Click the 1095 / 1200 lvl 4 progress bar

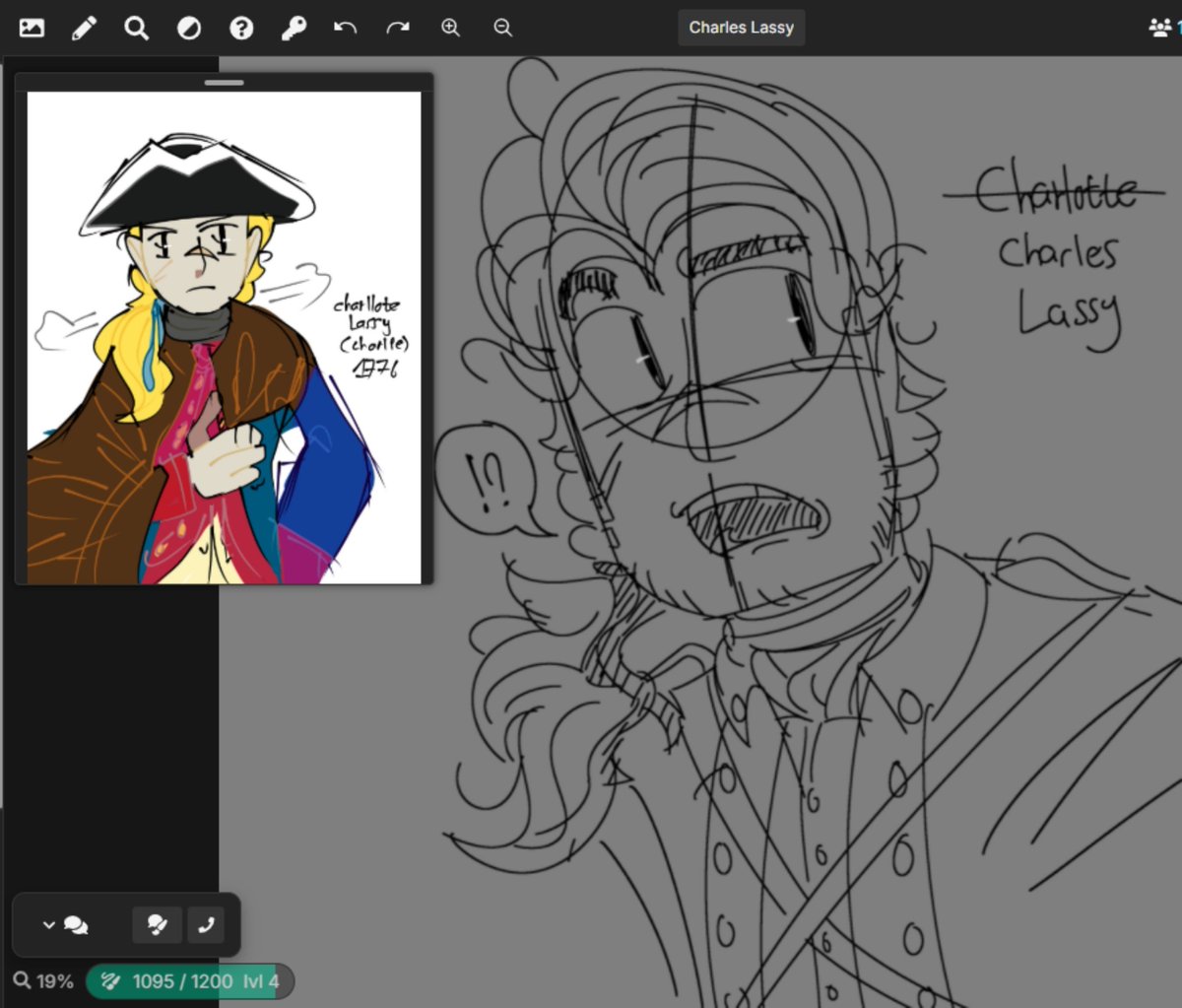click(x=190, y=981)
